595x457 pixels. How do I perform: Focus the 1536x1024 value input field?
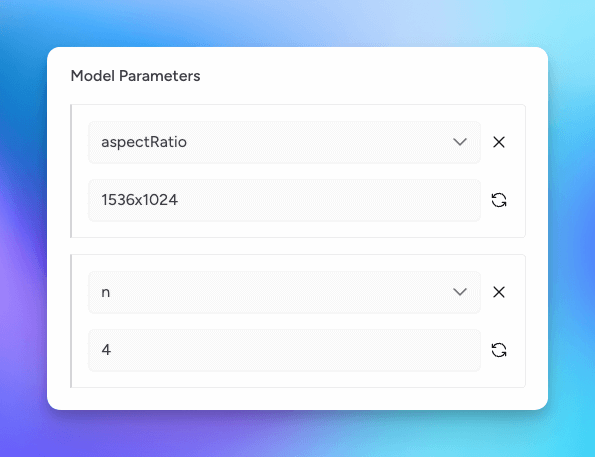pos(284,200)
